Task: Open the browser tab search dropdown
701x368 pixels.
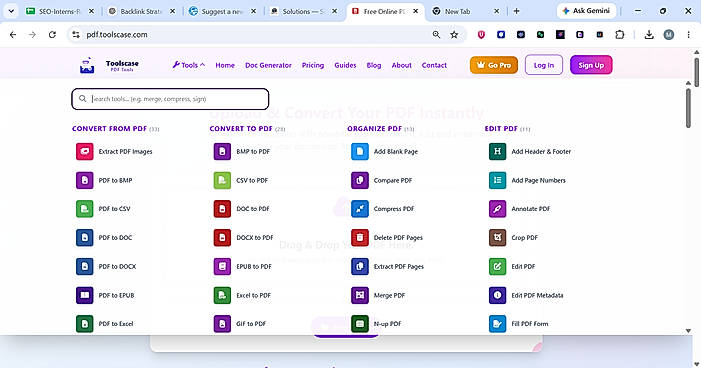Action: pos(11,11)
